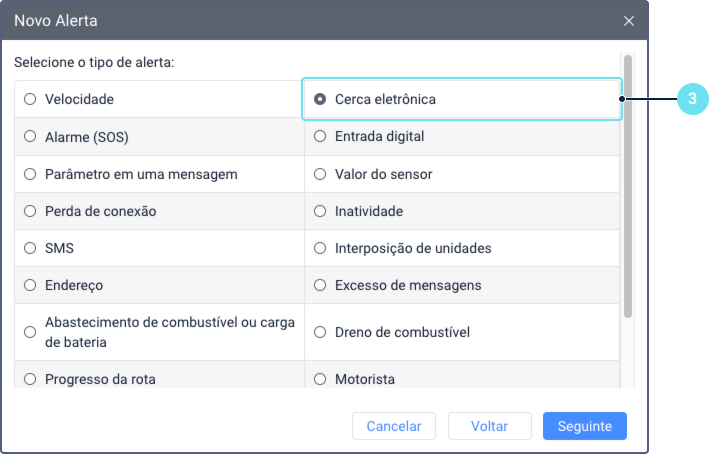
Task: Select the Velocidade alert type
Action: click(x=30, y=99)
